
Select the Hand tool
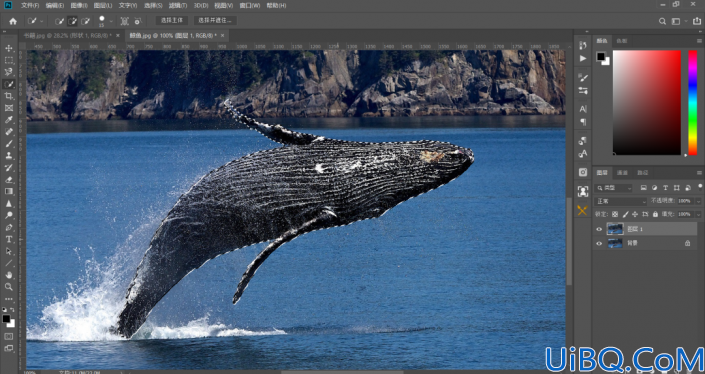9,275
